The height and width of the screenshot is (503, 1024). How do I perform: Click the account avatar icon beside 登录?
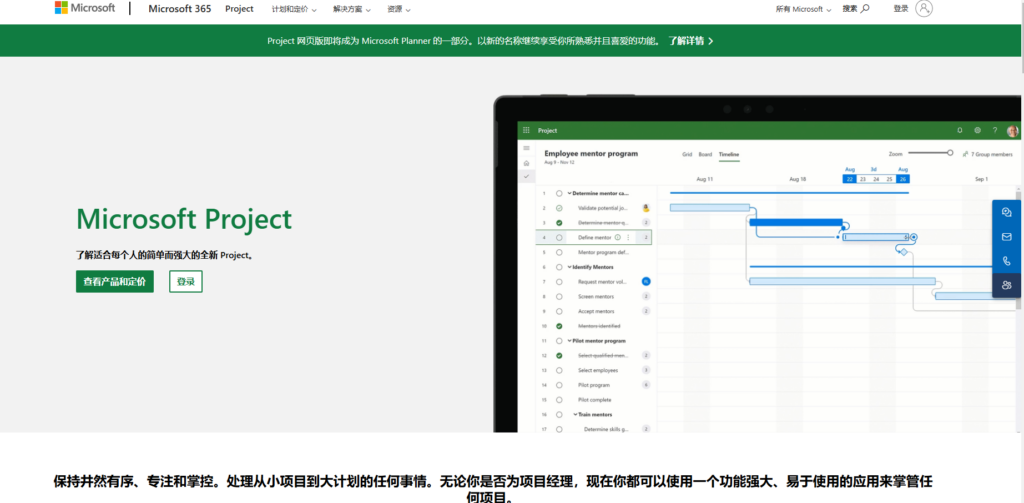tap(924, 8)
